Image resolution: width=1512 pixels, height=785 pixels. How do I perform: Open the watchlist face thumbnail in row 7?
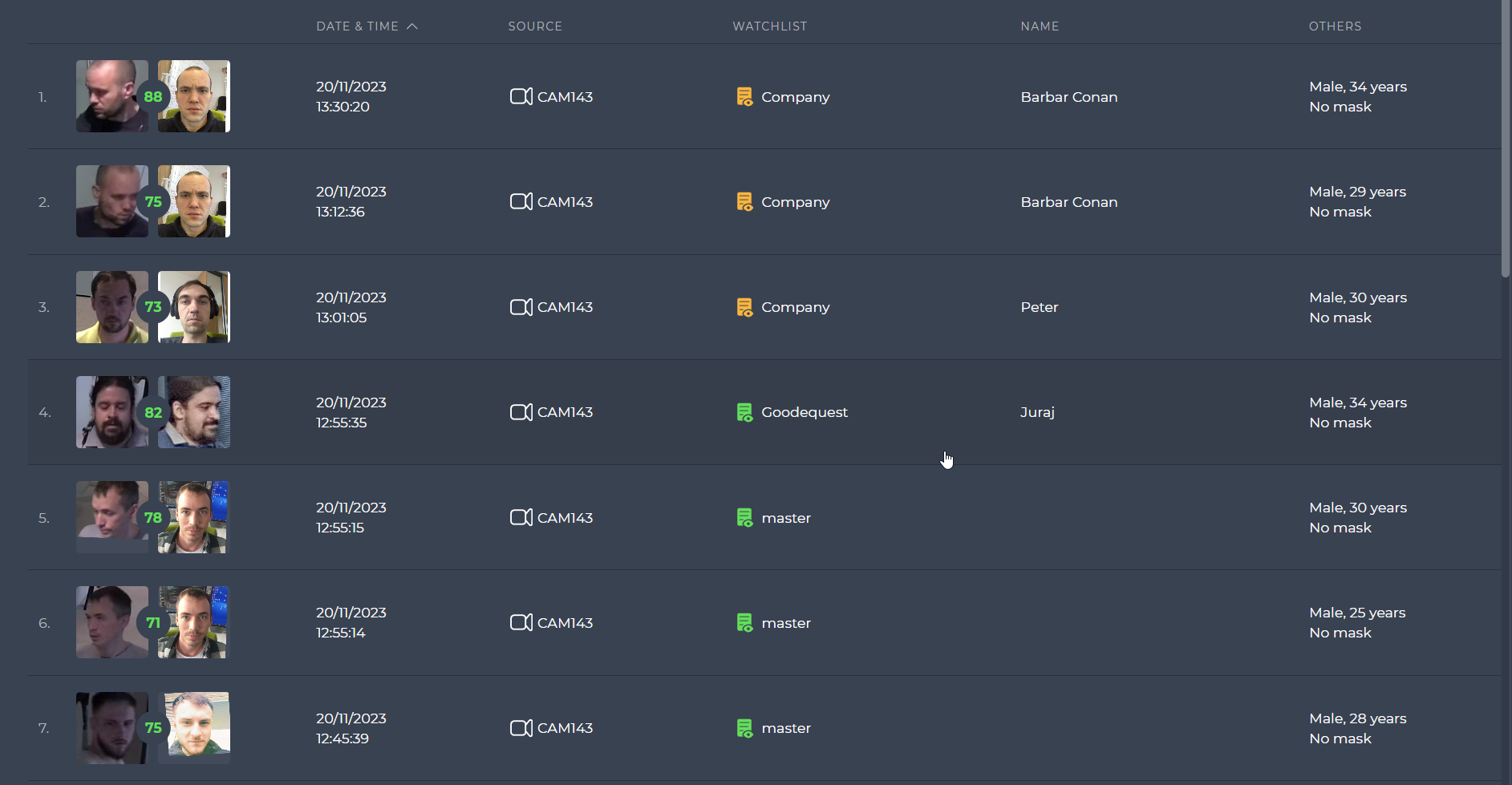(x=194, y=728)
